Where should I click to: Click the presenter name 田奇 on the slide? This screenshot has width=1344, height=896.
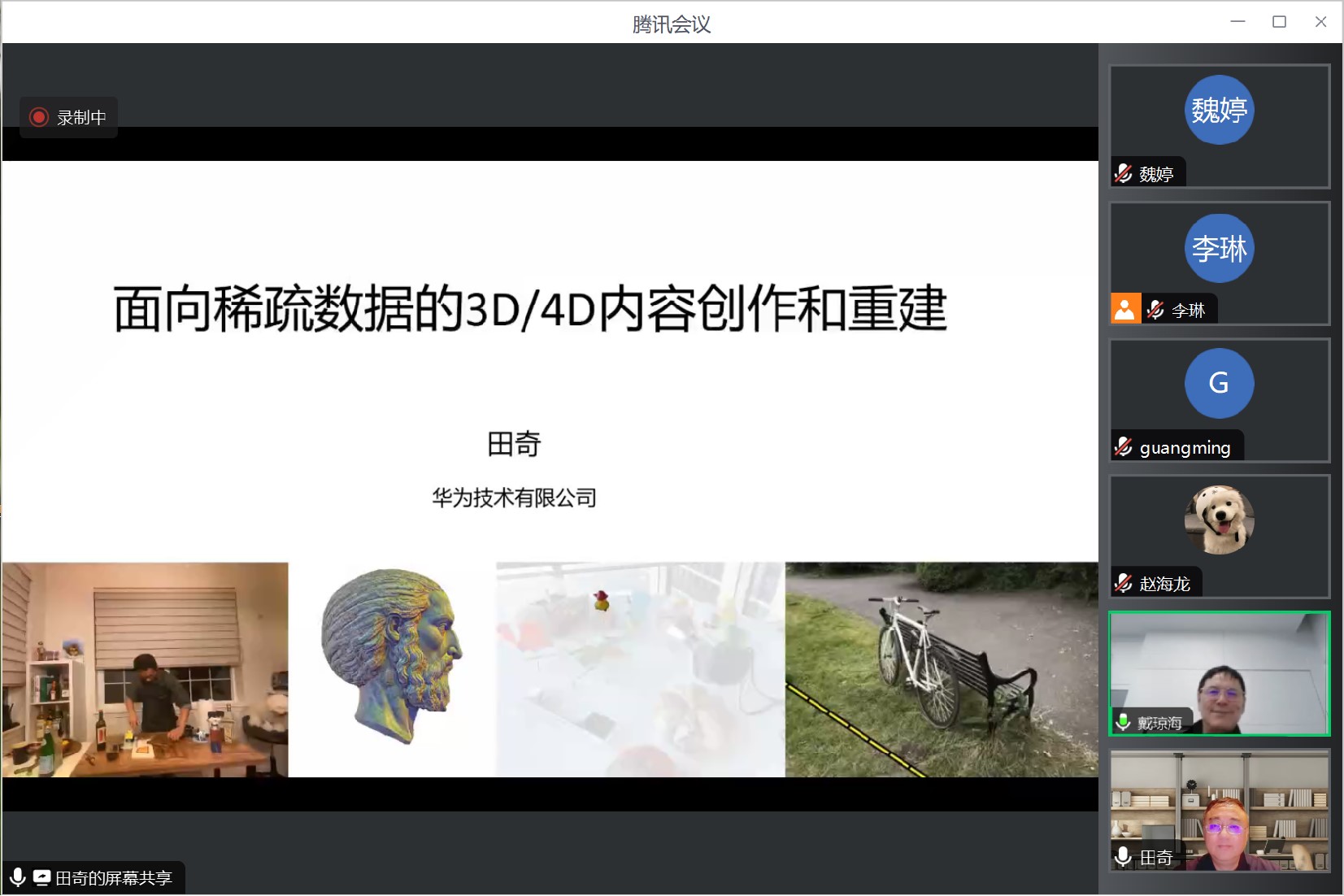(x=514, y=444)
